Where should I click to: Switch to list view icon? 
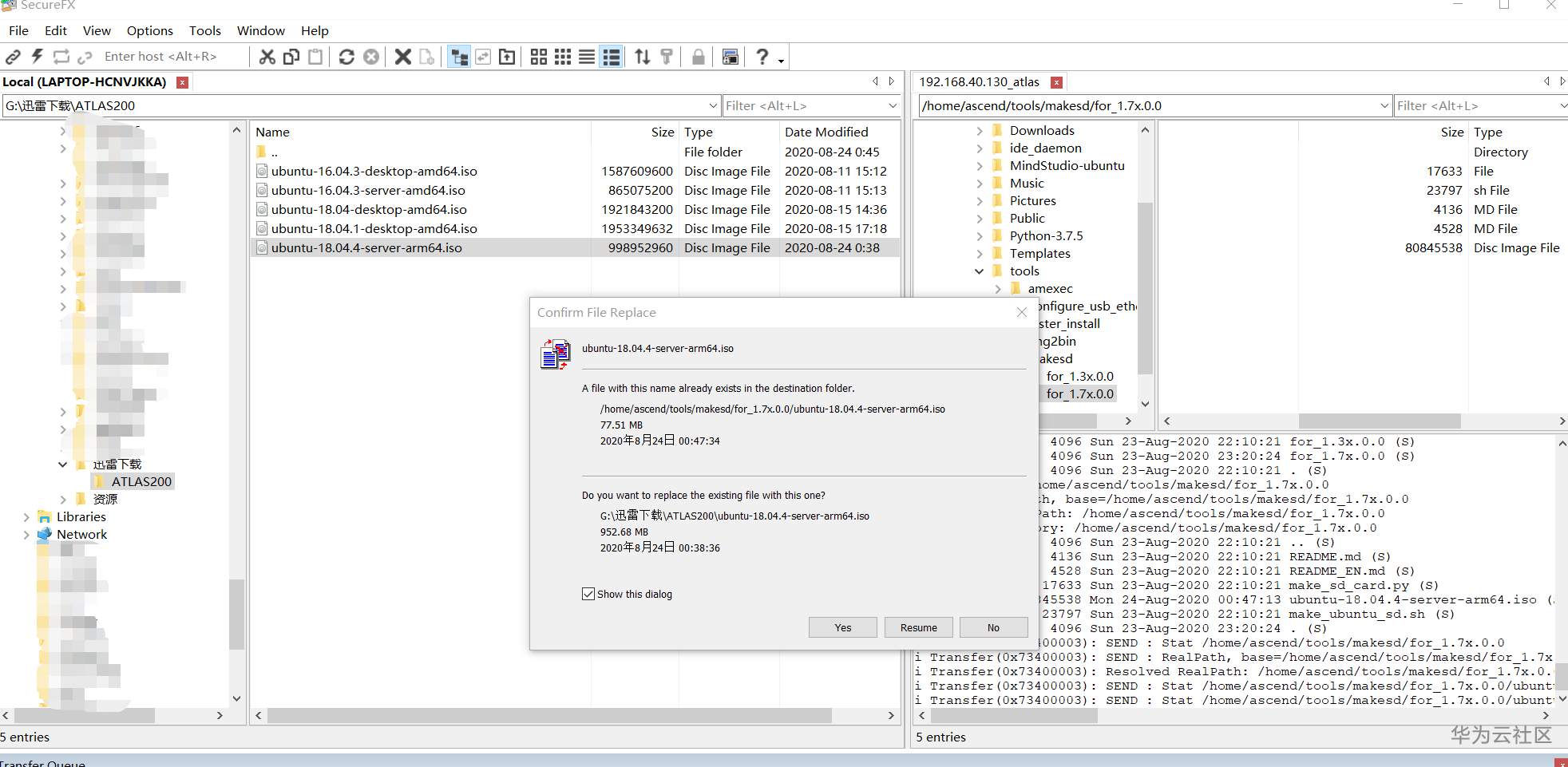tap(587, 57)
